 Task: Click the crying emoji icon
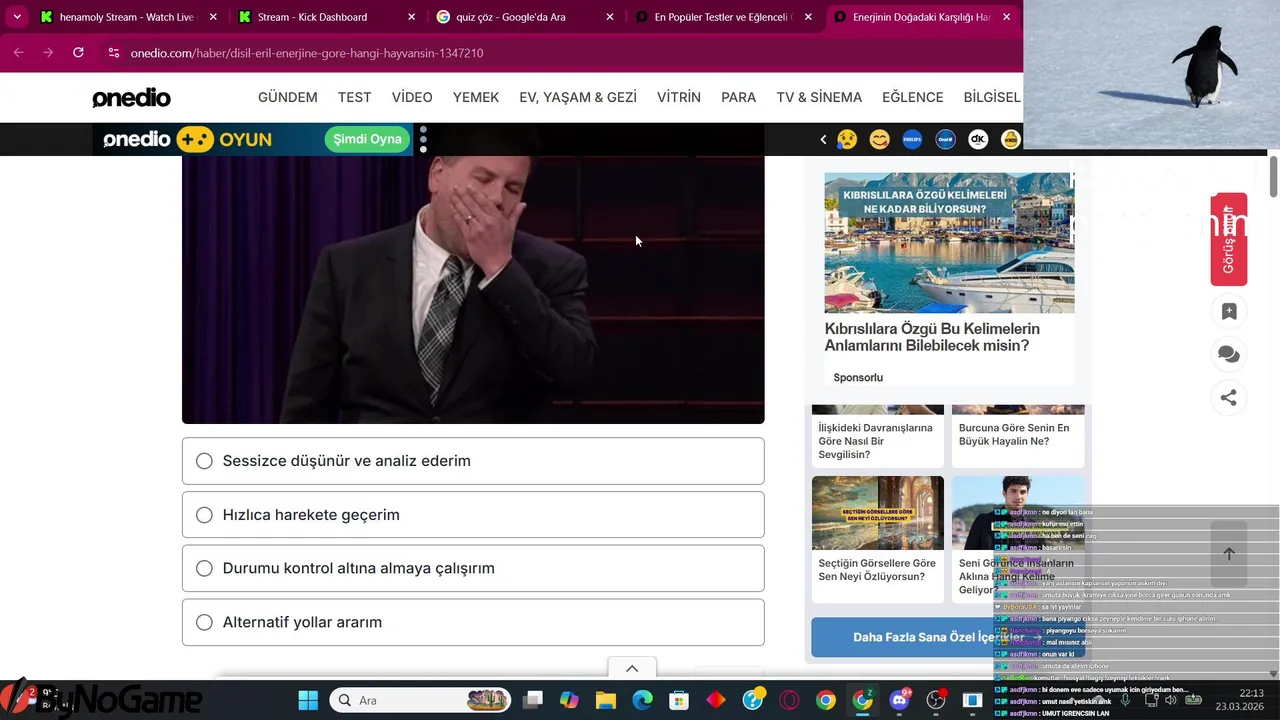[847, 139]
